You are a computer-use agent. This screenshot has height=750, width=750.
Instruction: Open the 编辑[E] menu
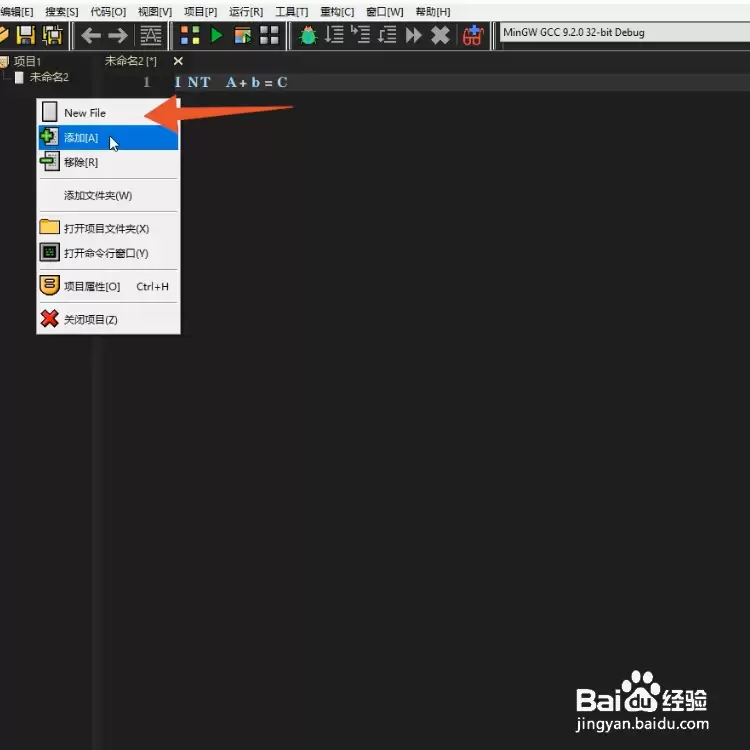tap(17, 11)
